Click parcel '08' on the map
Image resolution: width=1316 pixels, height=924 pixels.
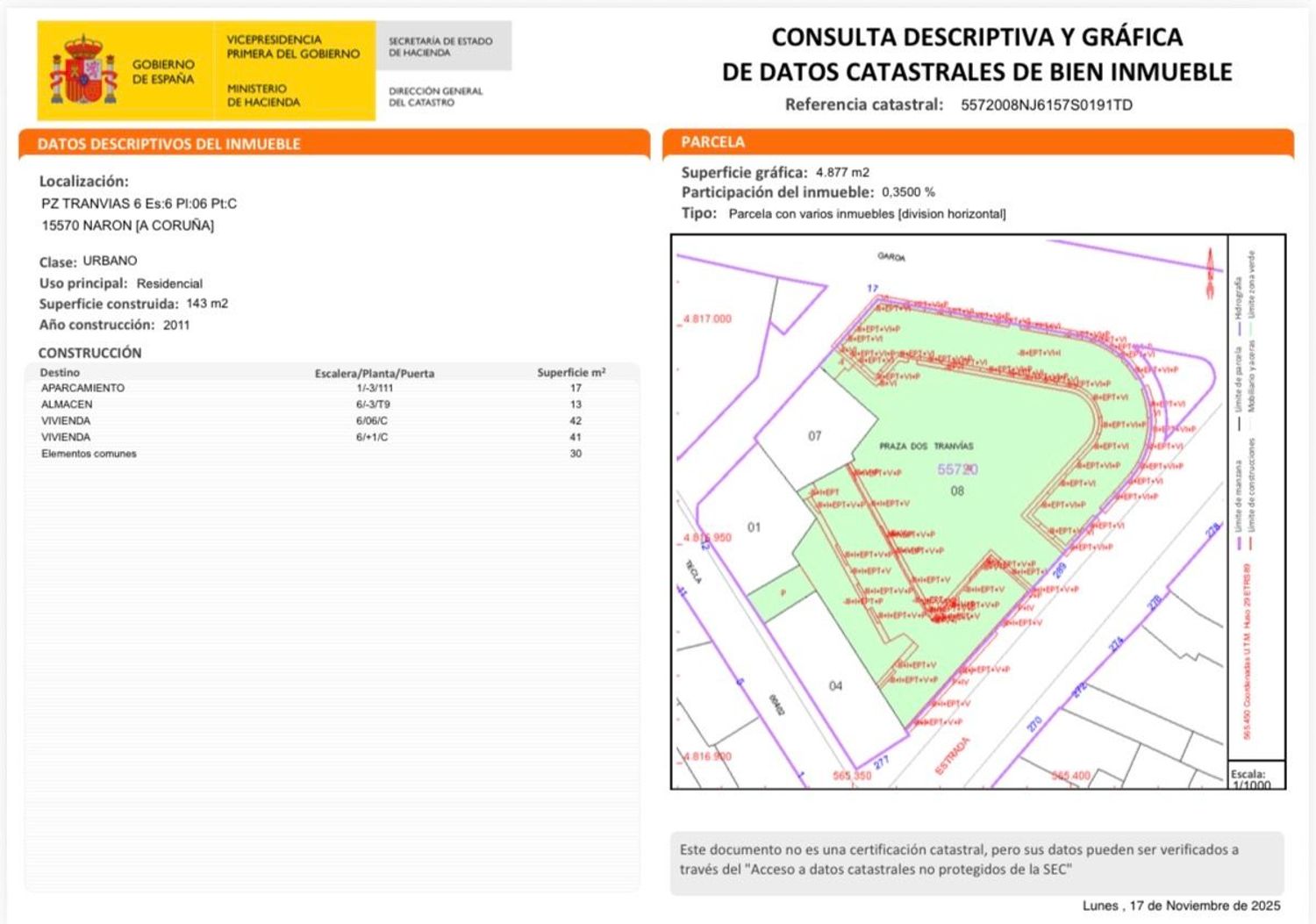pos(957,491)
